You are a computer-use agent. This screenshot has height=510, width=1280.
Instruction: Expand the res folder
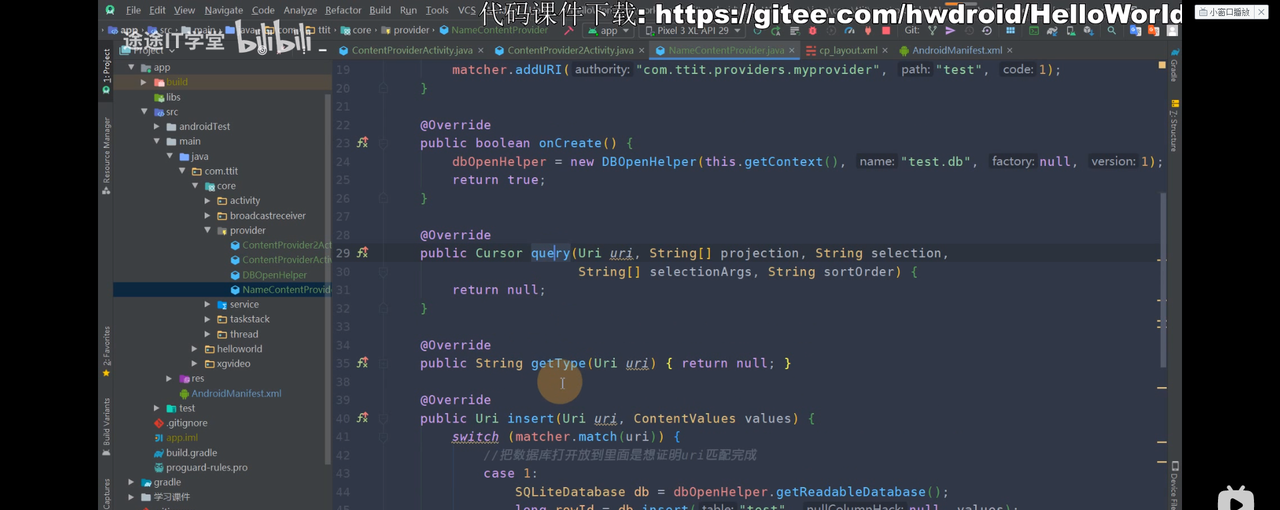point(169,379)
